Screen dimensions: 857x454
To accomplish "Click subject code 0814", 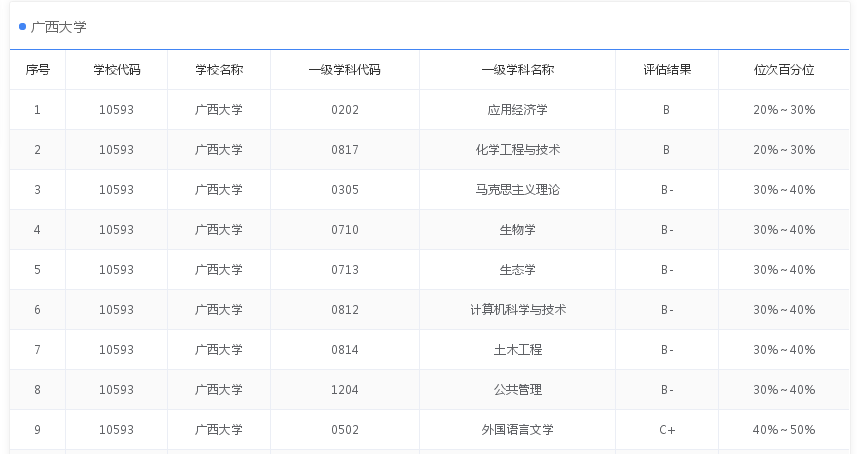I will (345, 350).
